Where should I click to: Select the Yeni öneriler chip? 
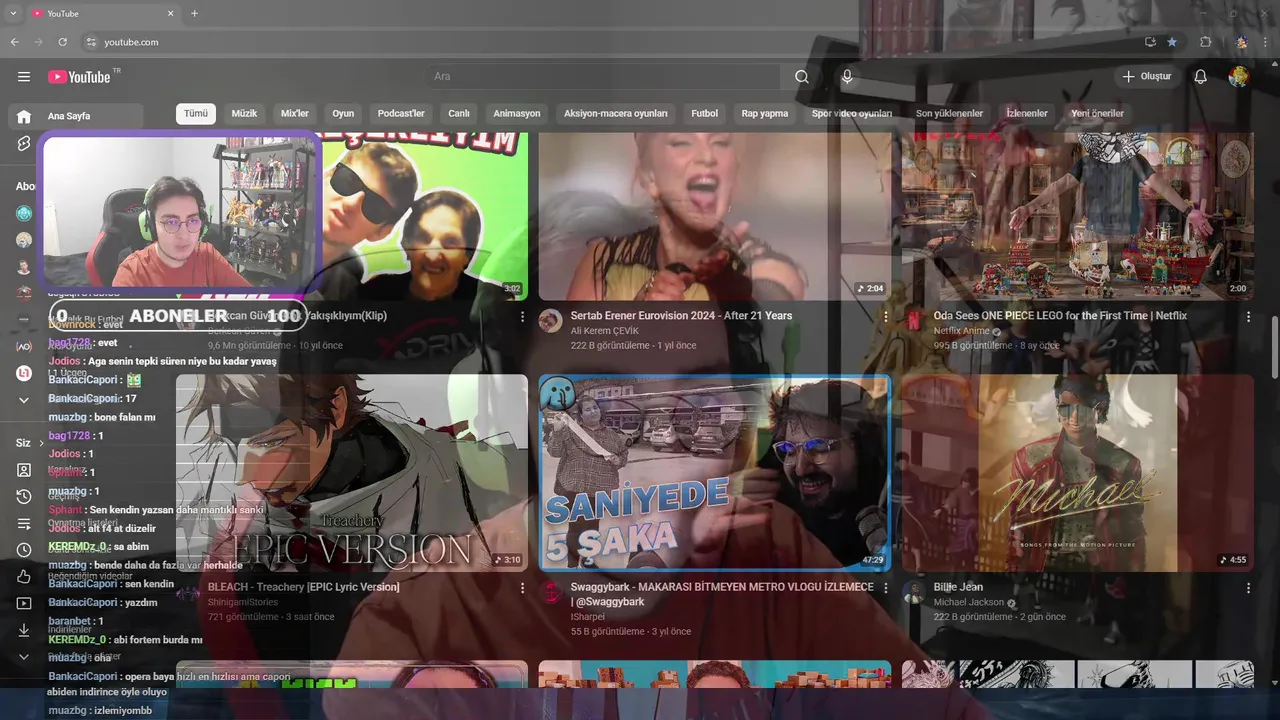tap(1098, 114)
